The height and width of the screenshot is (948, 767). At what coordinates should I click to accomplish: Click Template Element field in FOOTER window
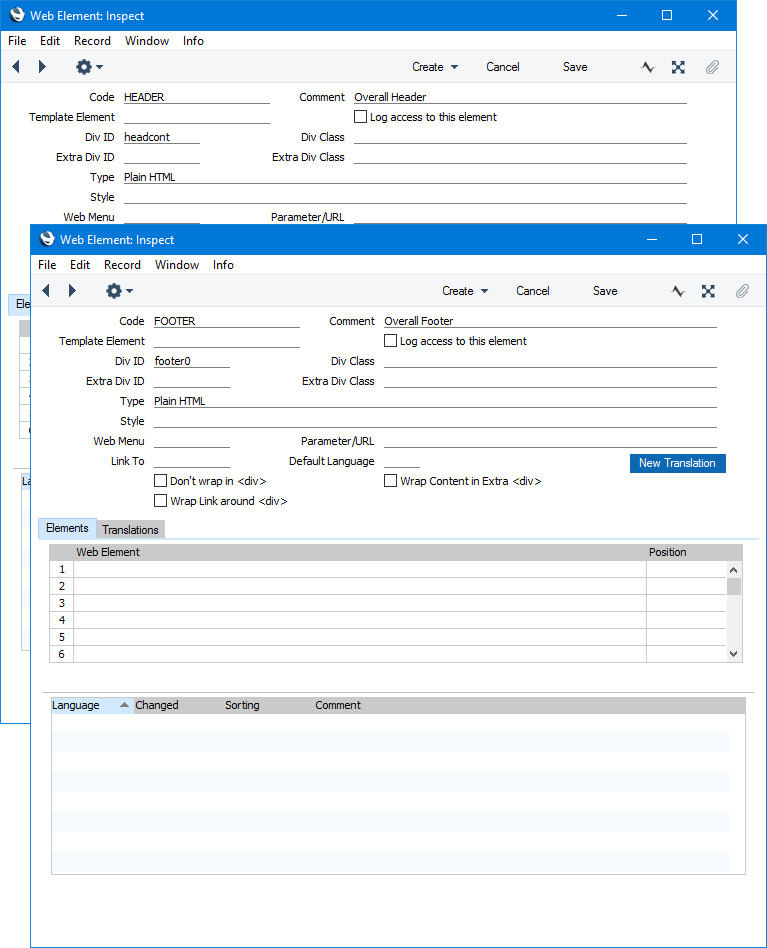coord(227,341)
